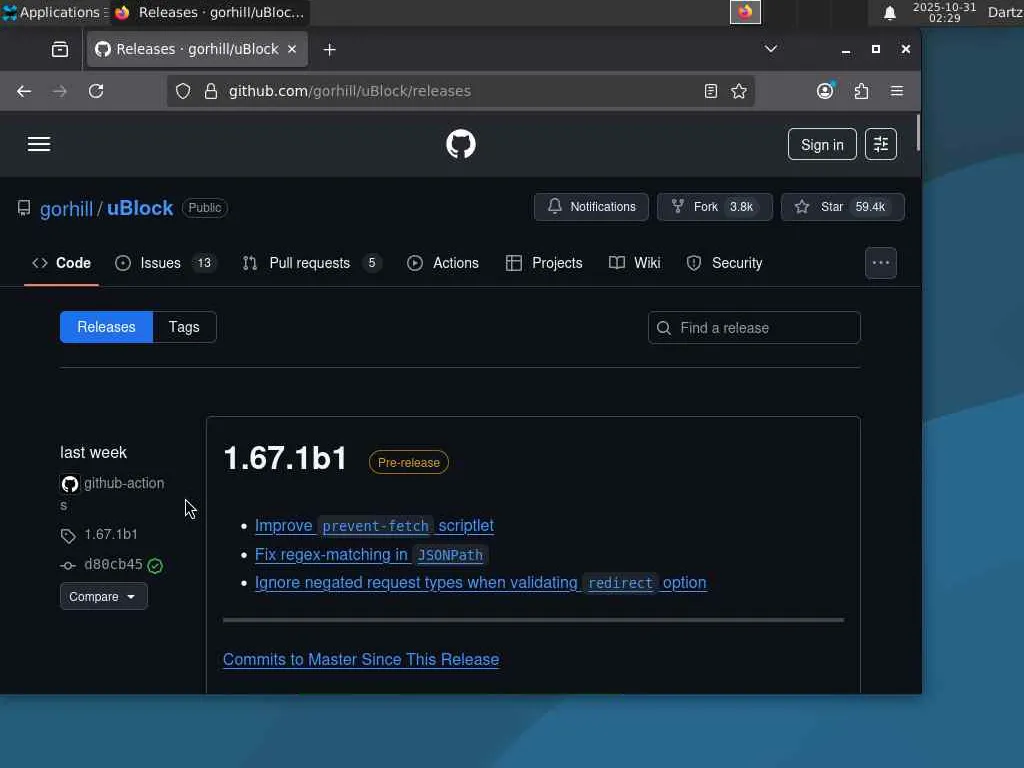Select the Releases gorhill/uBlock browser tab
1024x768 pixels.
[197, 49]
